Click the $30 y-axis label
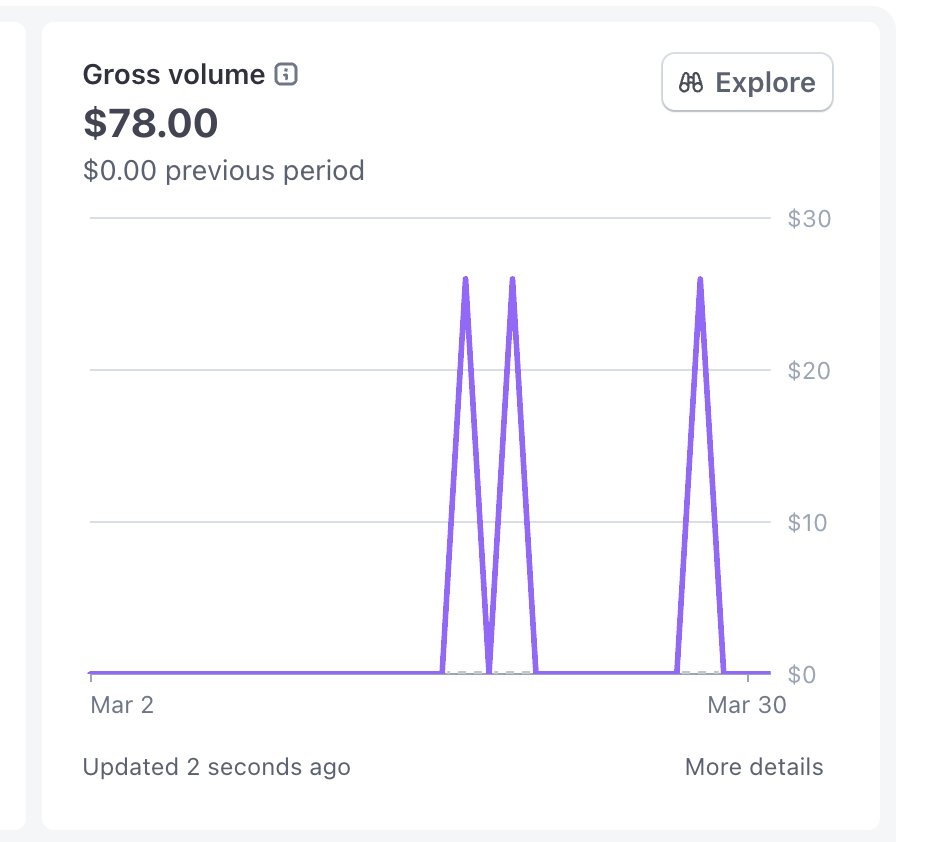The image size is (934, 842). coord(809,219)
